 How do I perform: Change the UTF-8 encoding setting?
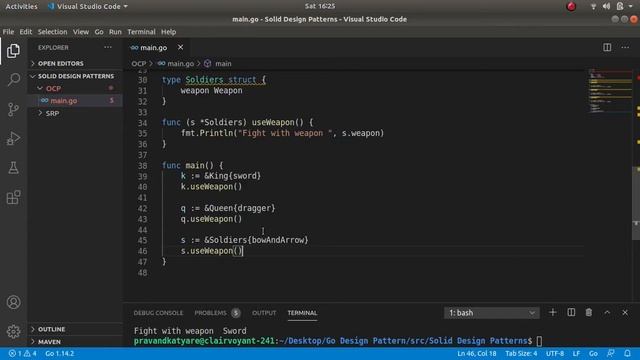555,353
